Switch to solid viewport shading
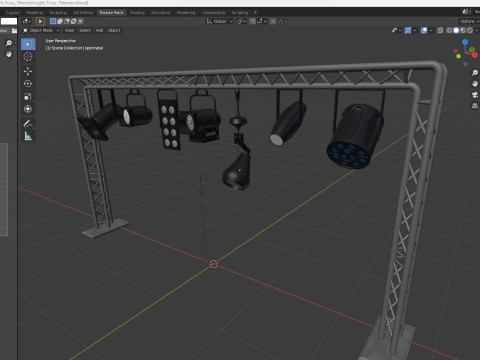The image size is (480, 360). (456, 31)
